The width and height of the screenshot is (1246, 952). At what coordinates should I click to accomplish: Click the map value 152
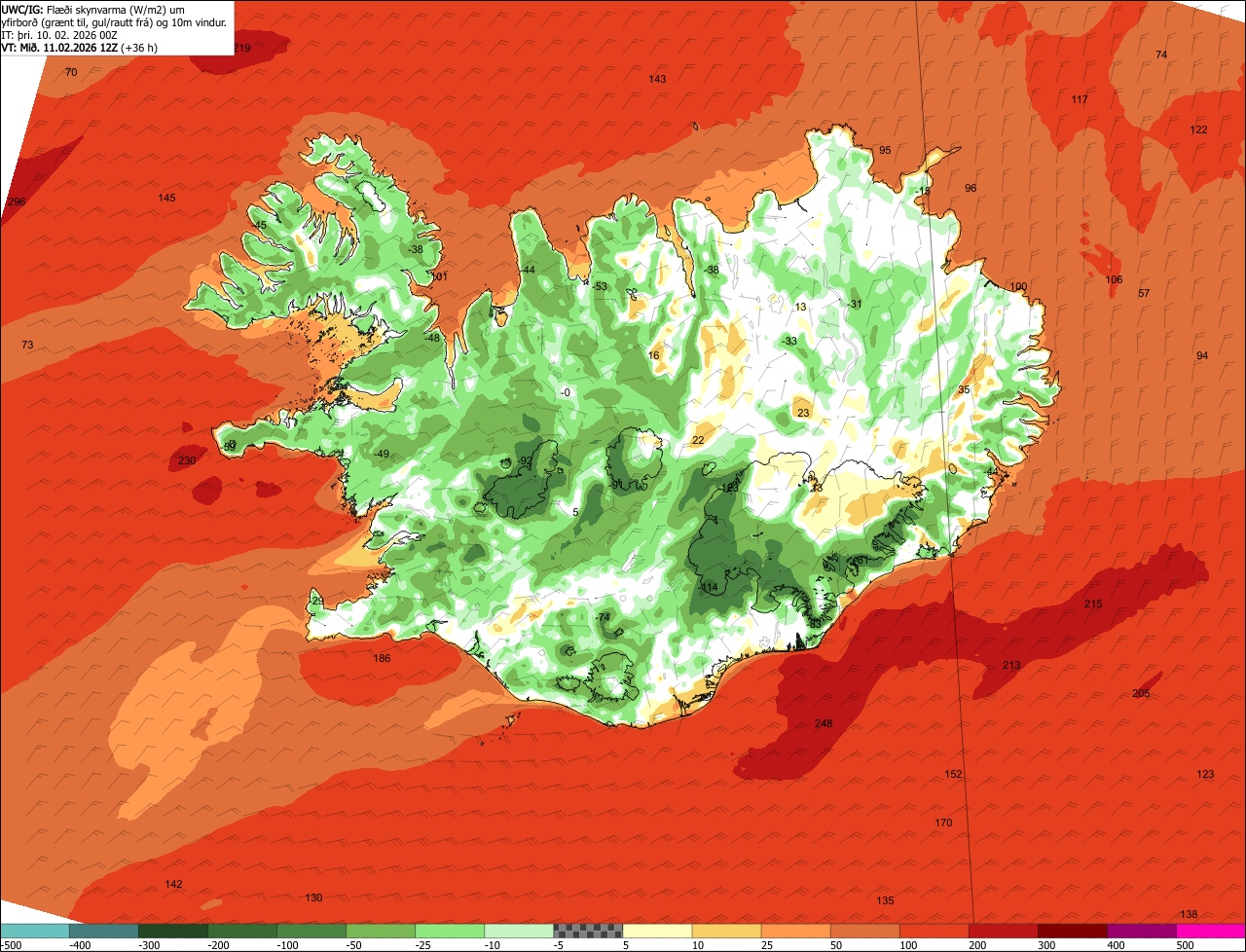coord(953,774)
